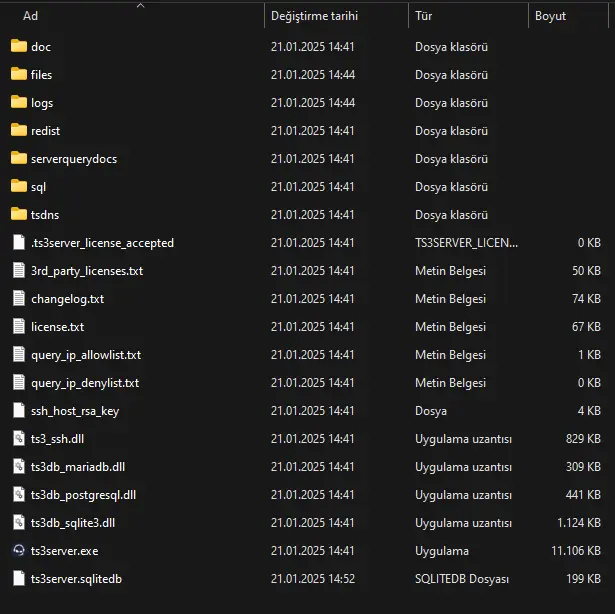Select the doc folder icon
The height and width of the screenshot is (614, 615).
coord(19,46)
